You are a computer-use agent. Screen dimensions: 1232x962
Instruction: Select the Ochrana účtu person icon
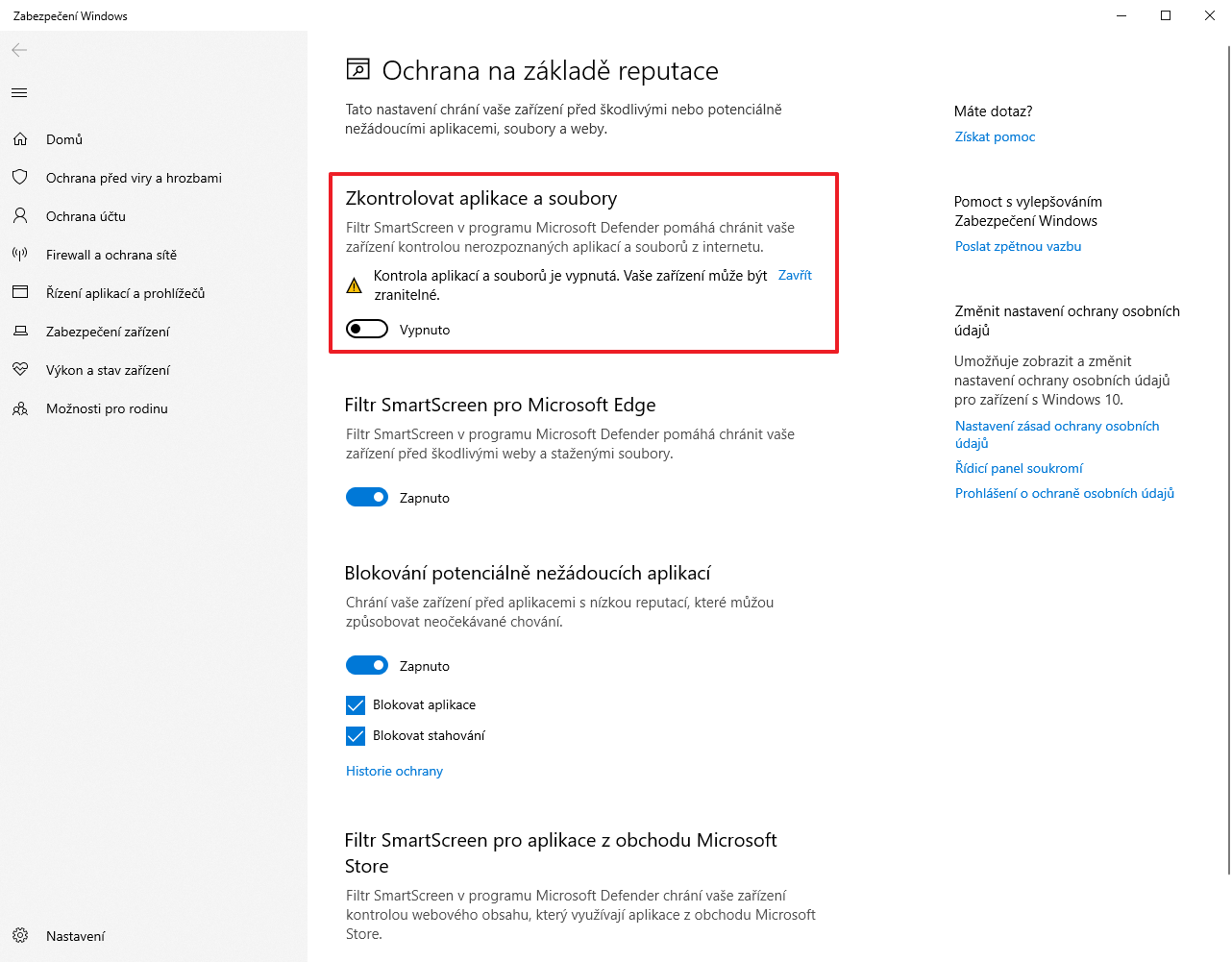pos(19,216)
